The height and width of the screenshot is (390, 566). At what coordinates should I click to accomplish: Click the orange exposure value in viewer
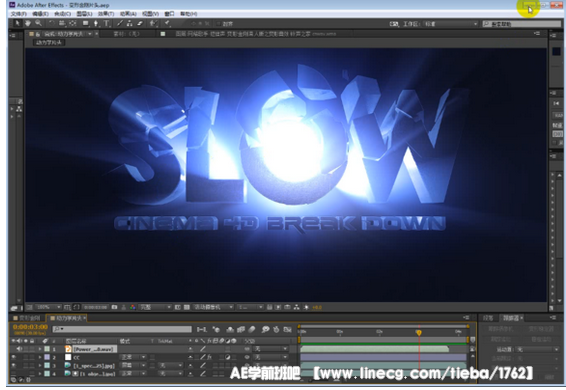tap(317, 307)
